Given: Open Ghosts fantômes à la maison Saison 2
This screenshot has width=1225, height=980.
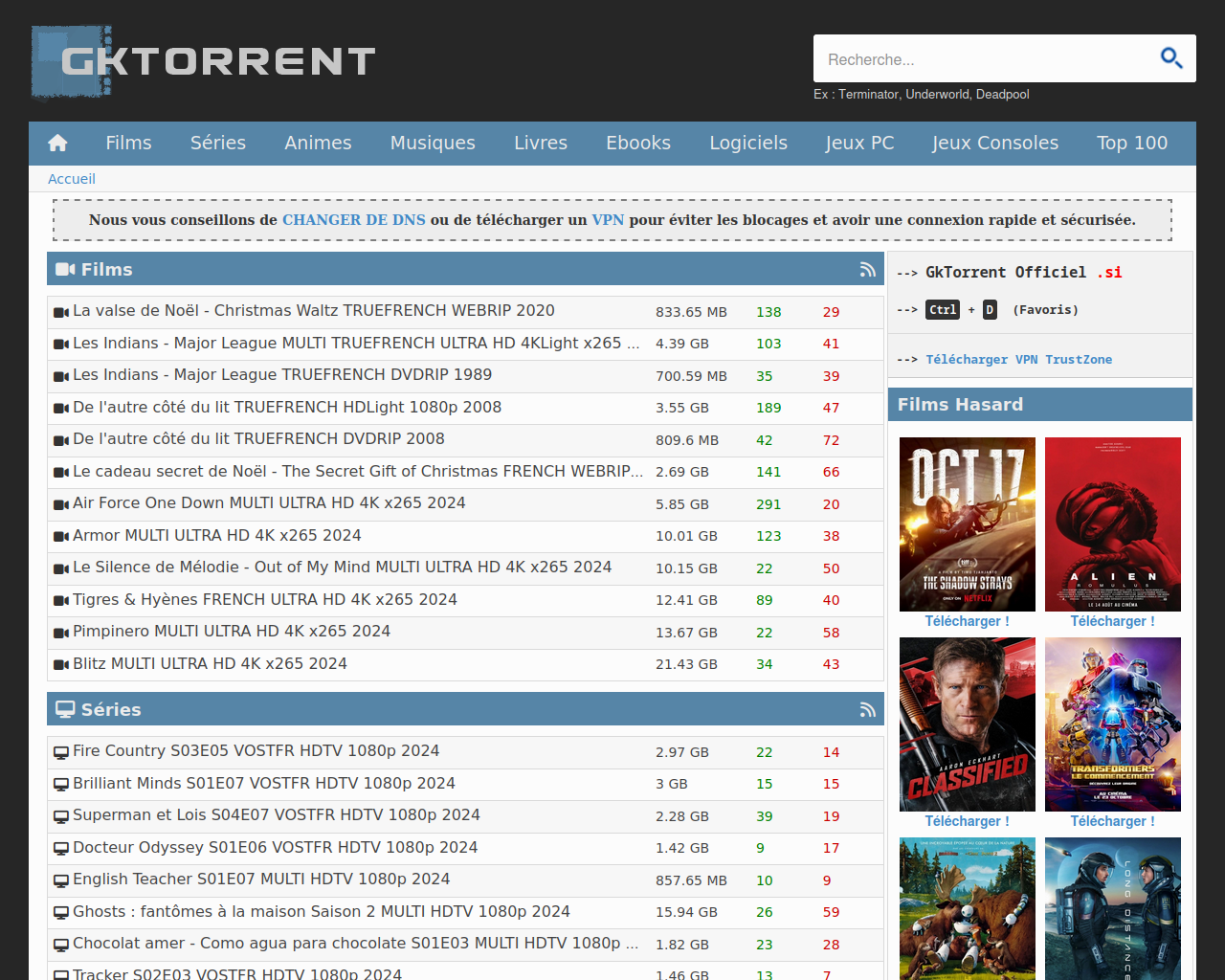Looking at the screenshot, I should [322, 912].
